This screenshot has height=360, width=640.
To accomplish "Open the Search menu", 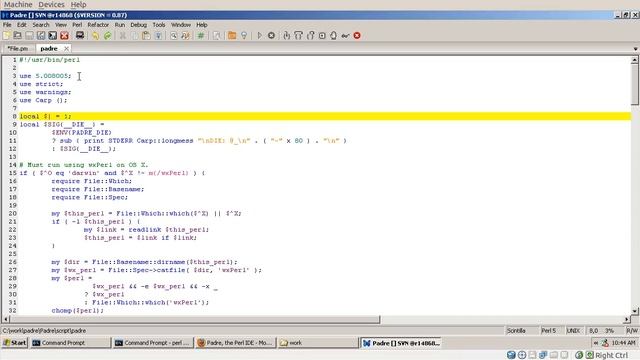I will click(x=41, y=24).
